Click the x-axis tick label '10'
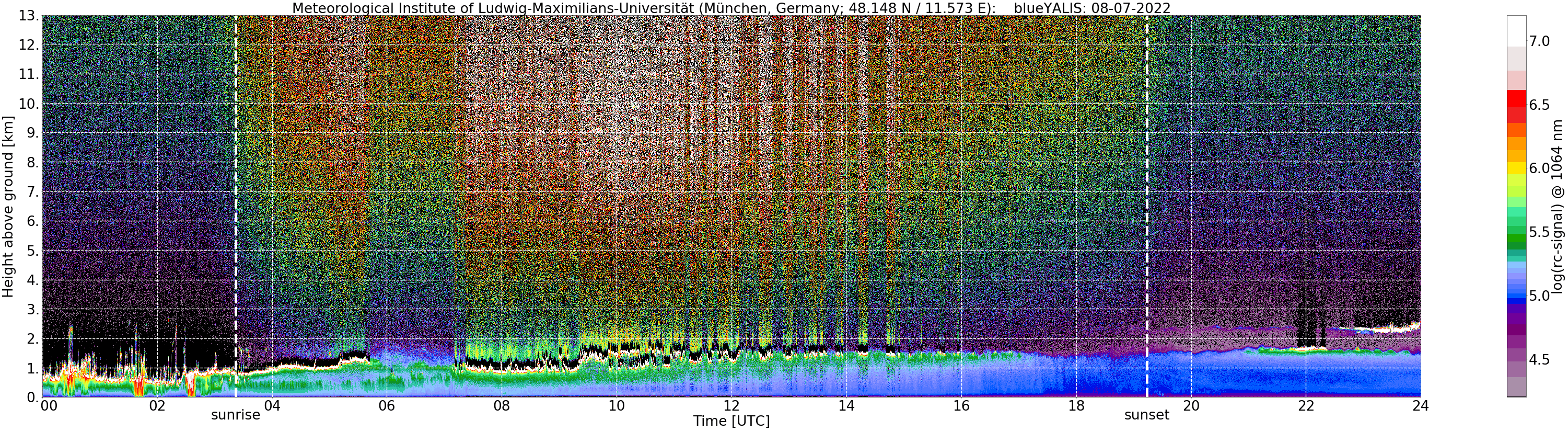 click(616, 406)
